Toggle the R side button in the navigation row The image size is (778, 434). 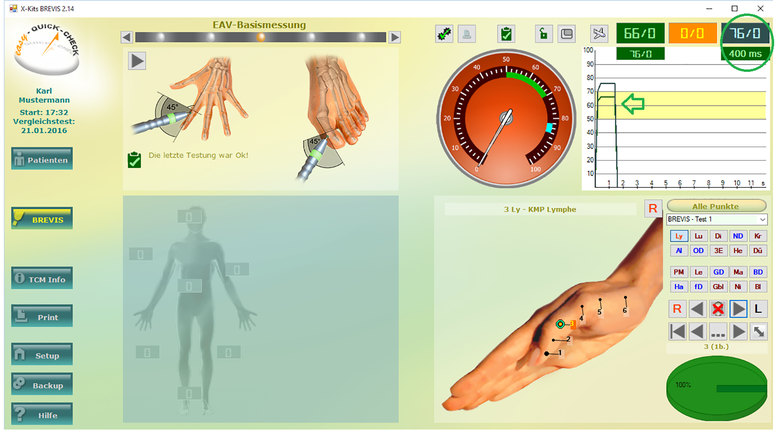point(677,309)
